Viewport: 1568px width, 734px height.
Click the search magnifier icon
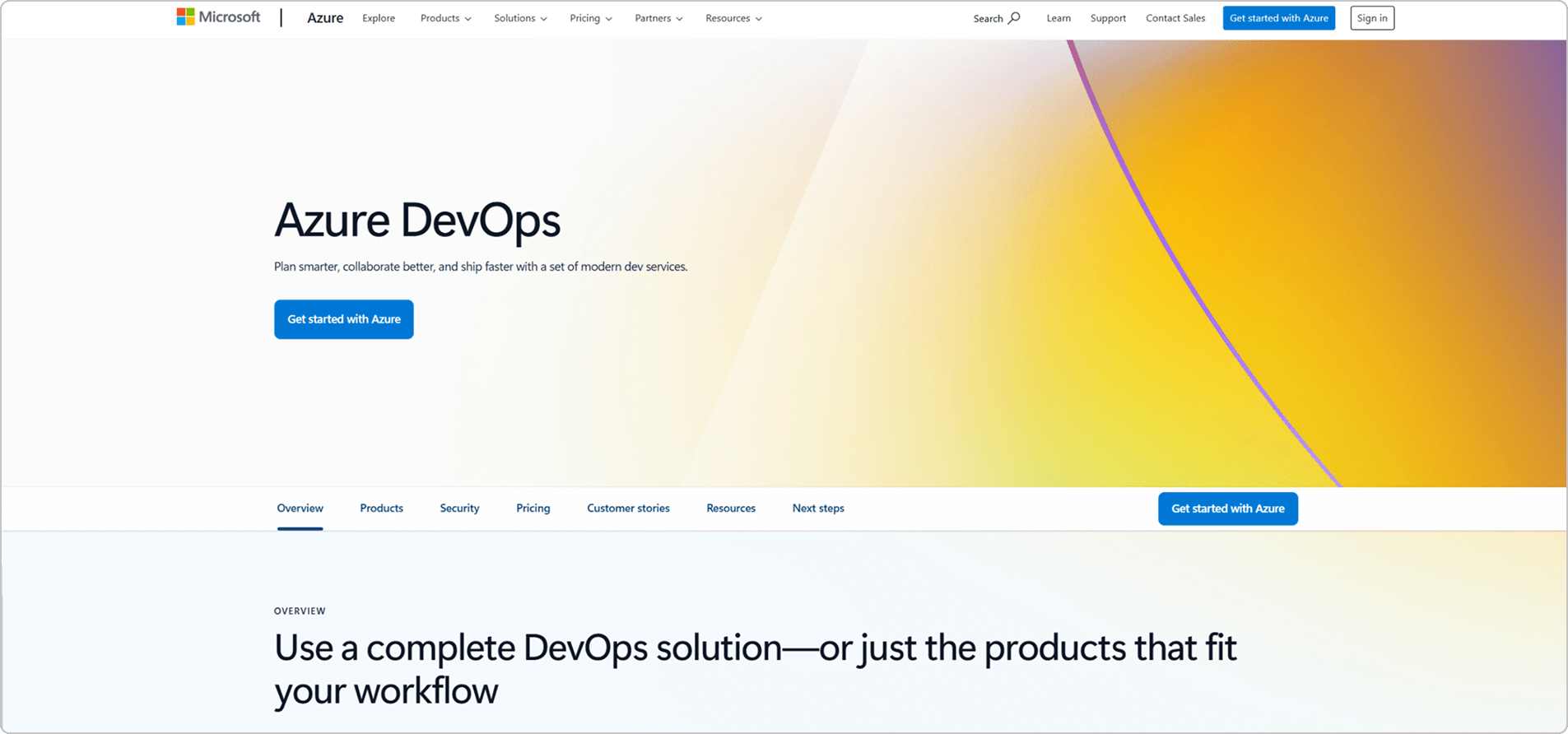pyautogui.click(x=1014, y=18)
